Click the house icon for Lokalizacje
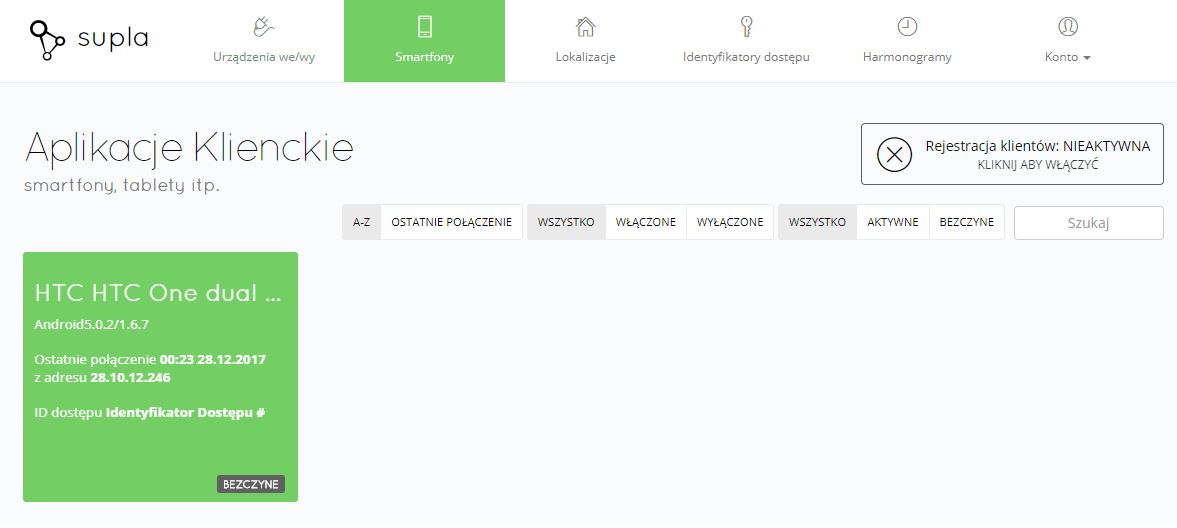Image resolution: width=1177 pixels, height=528 pixels. (585, 26)
